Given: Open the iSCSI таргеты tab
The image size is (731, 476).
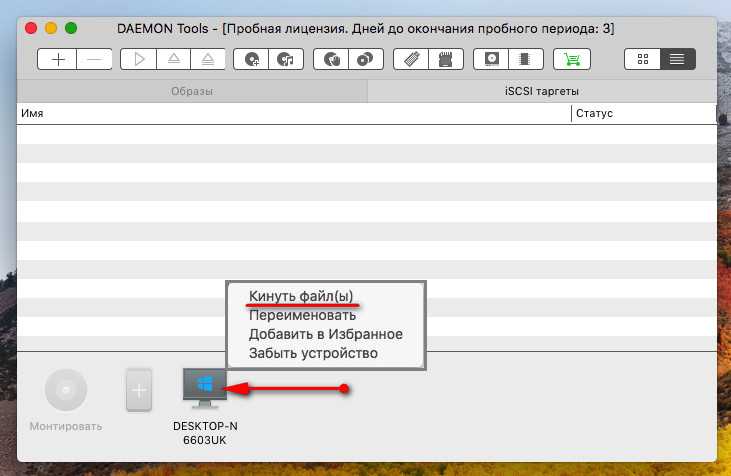Looking at the screenshot, I should pyautogui.click(x=542, y=91).
